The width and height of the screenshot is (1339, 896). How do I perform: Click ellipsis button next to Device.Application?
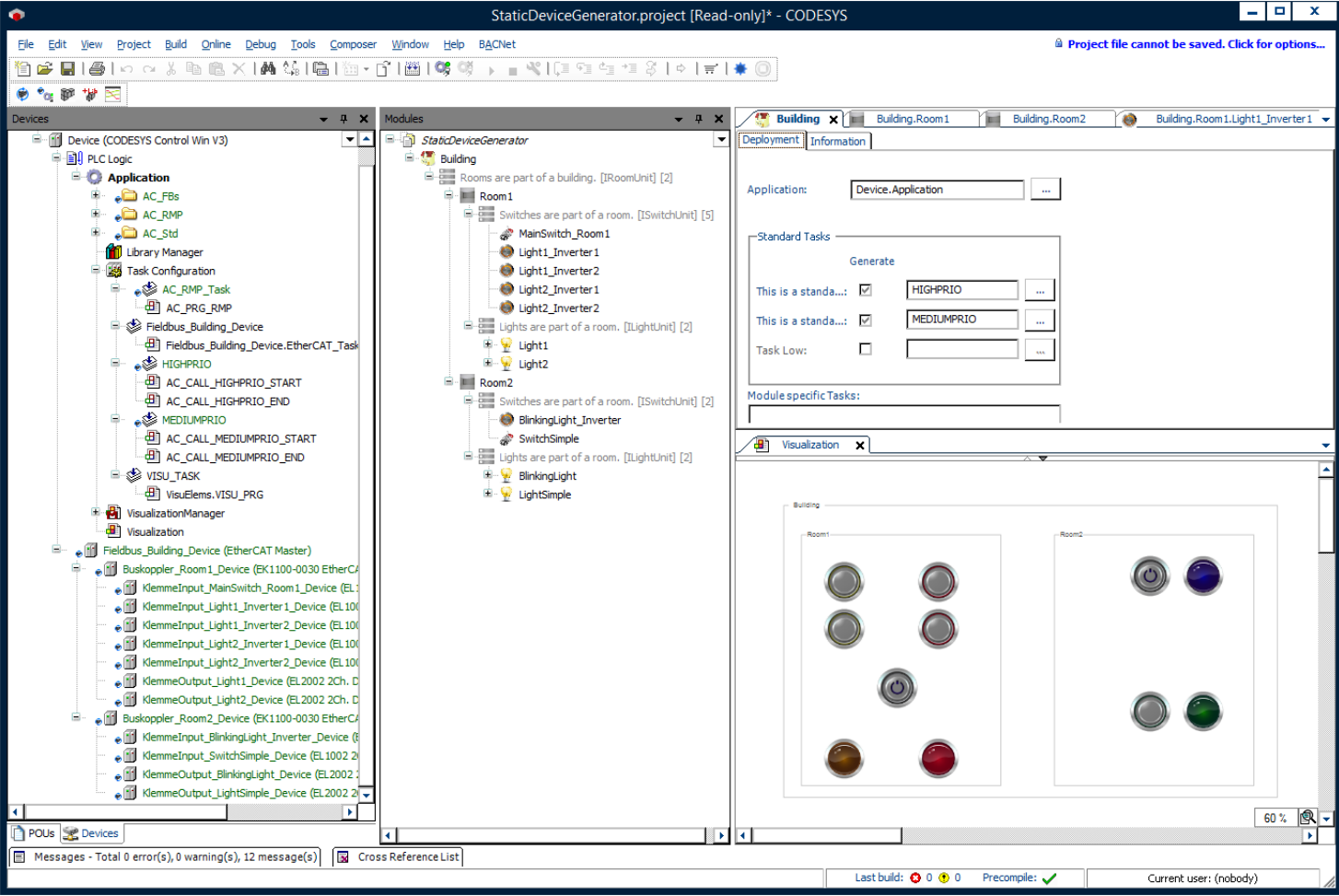tap(1045, 189)
